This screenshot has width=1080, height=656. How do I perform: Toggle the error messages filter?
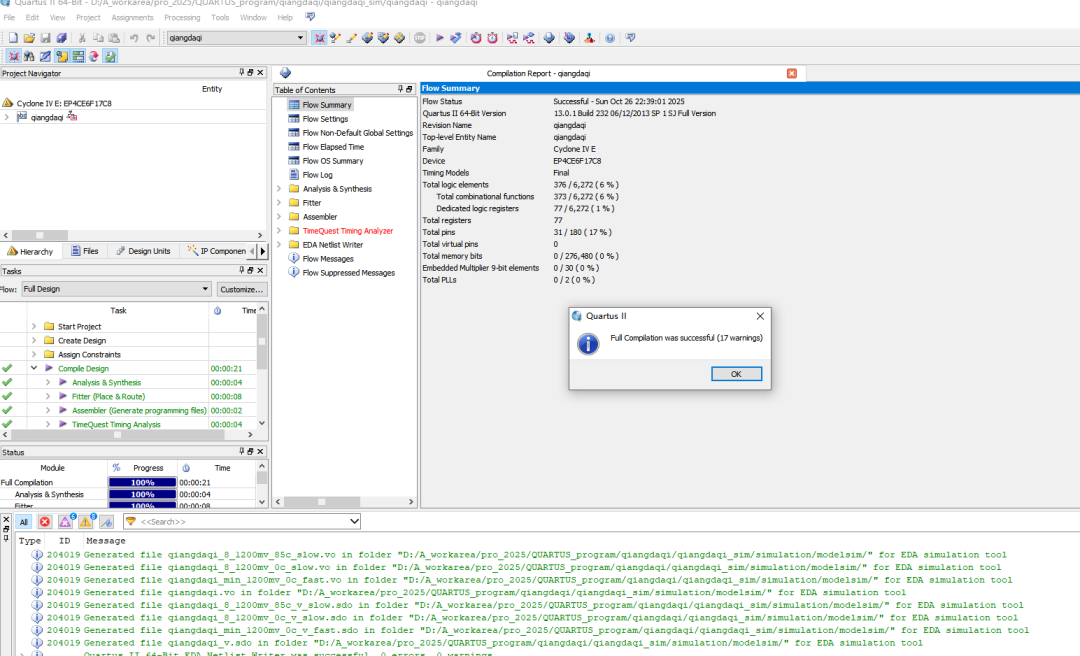tap(45, 522)
